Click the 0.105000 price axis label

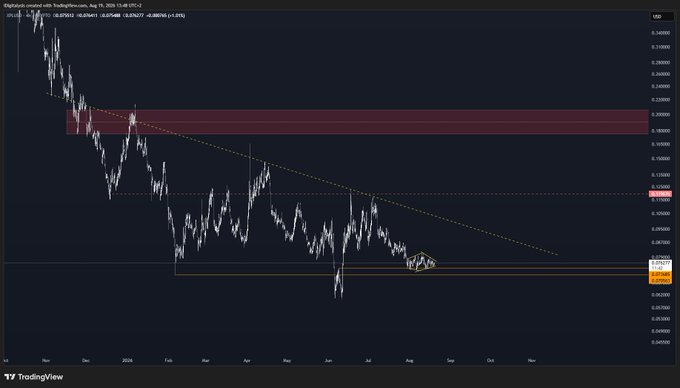(x=660, y=214)
